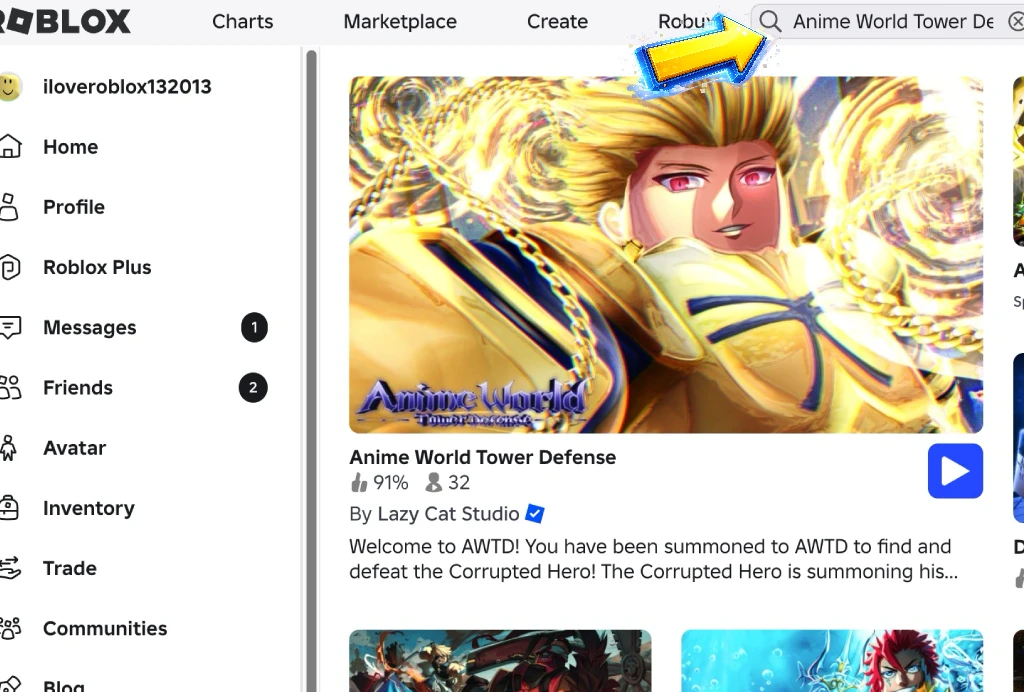Open iloveroblox132013 profile avatar icon
Screen dimensions: 1024x692
(10, 87)
